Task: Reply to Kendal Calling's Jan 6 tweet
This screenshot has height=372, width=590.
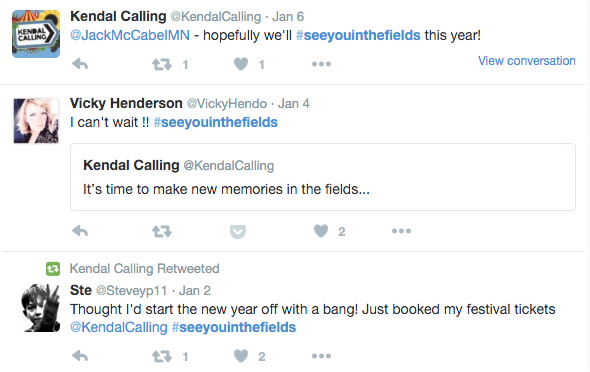Action: pyautogui.click(x=80, y=64)
